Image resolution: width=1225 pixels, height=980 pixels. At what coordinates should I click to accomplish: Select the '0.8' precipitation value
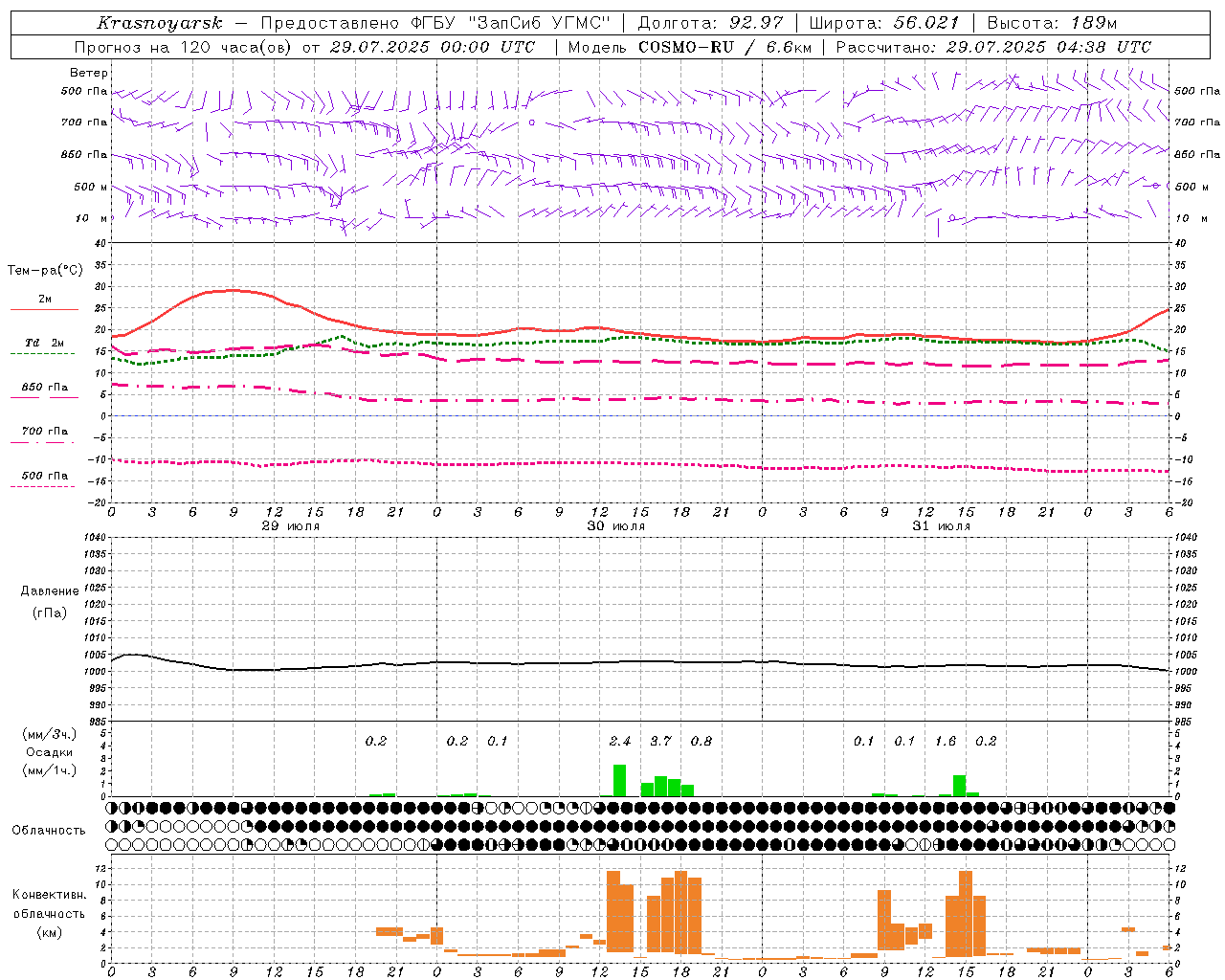[x=702, y=741]
